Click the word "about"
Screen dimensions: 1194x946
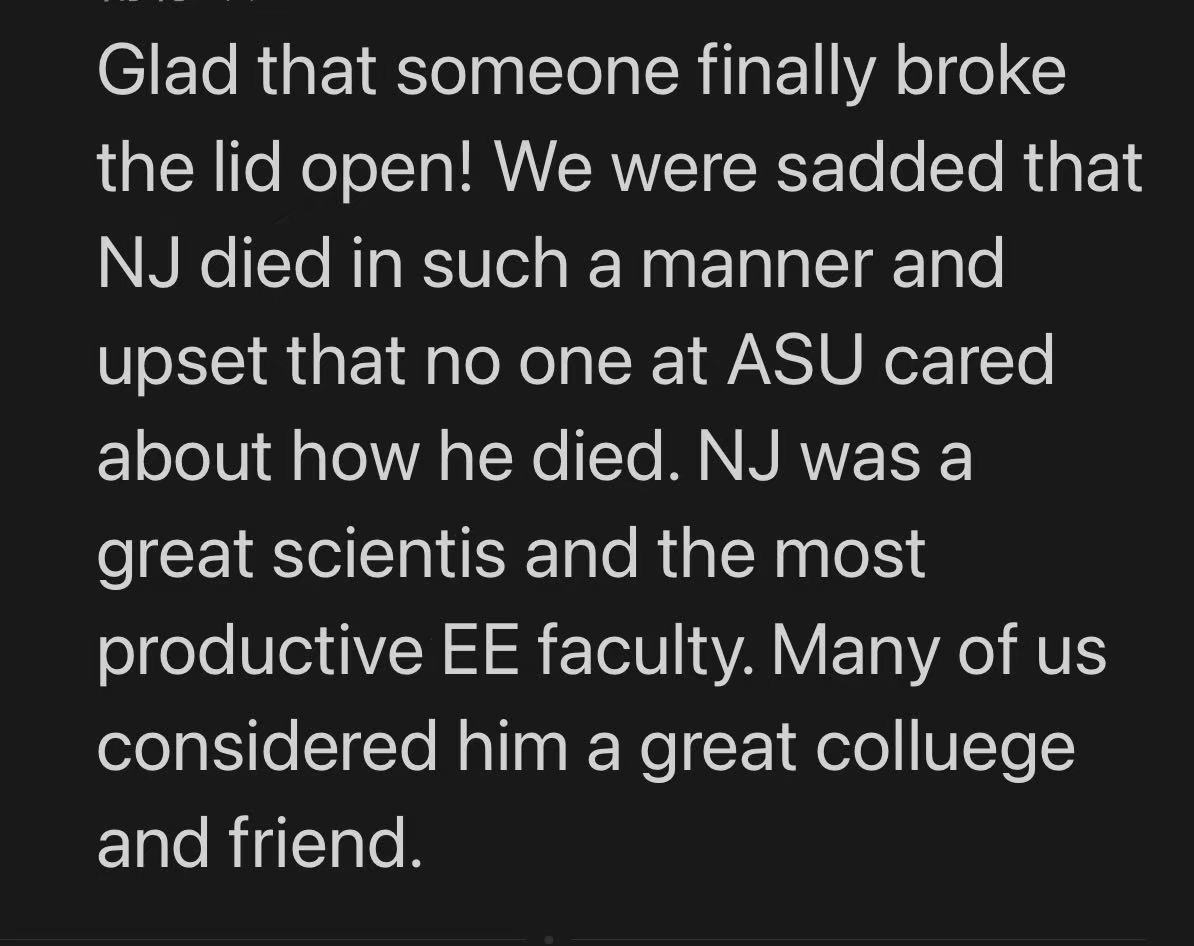pyautogui.click(x=186, y=457)
